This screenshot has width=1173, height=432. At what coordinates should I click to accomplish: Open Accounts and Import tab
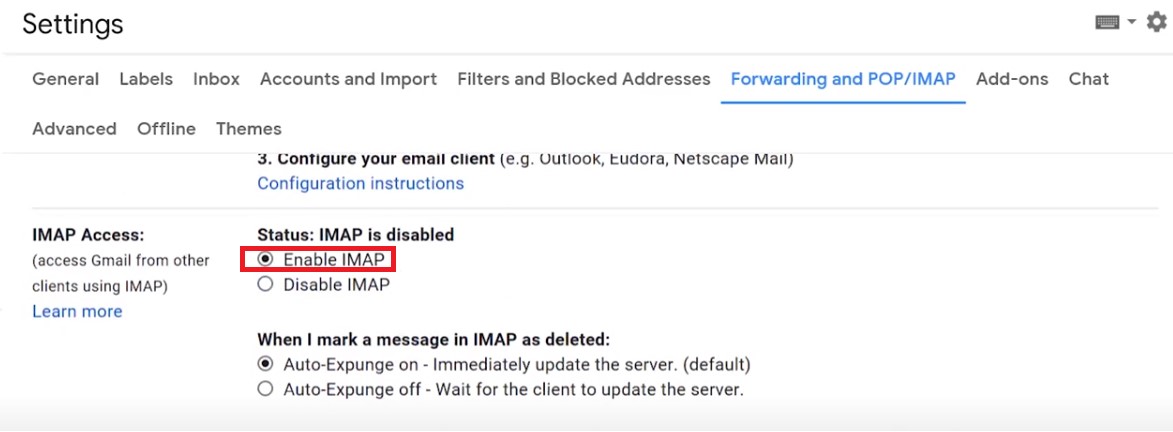[x=348, y=79]
